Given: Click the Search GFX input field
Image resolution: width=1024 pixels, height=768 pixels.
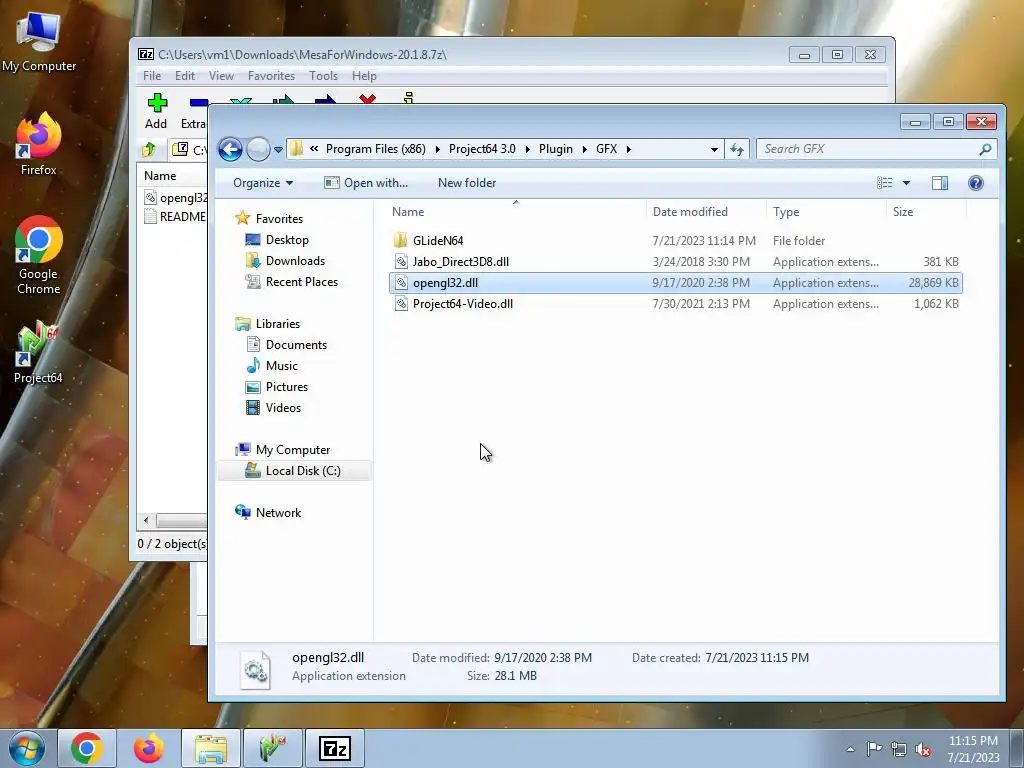Looking at the screenshot, I should (869, 149).
